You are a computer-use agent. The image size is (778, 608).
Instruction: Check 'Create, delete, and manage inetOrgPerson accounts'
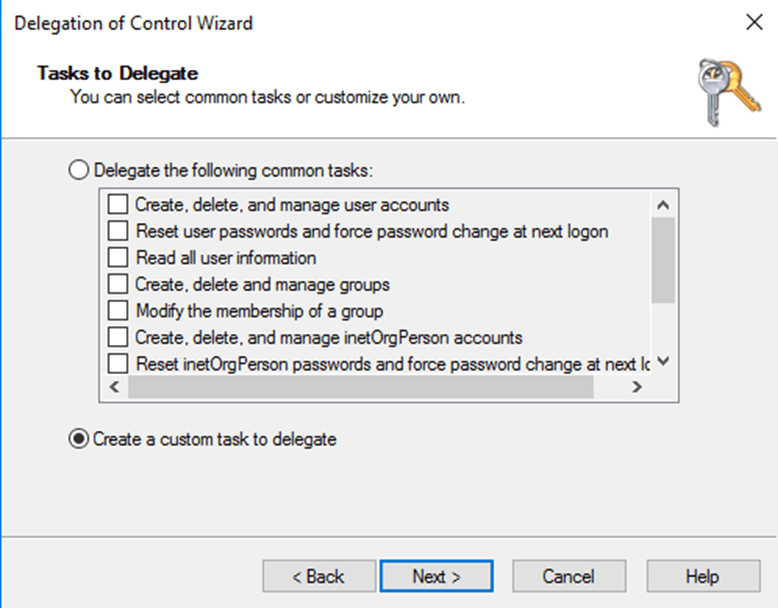pos(118,337)
